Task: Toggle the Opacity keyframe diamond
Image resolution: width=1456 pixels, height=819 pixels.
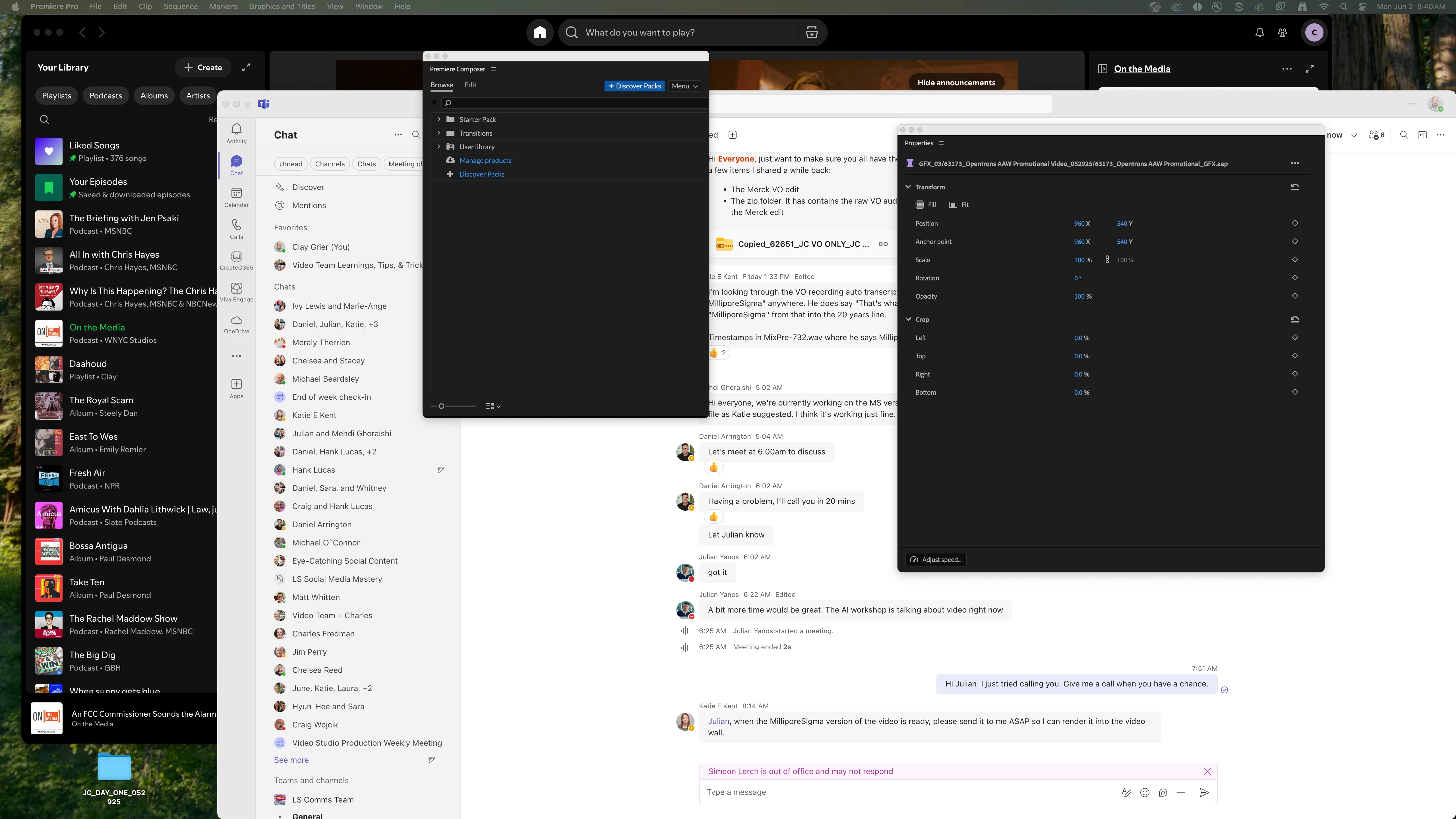Action: [x=1294, y=296]
